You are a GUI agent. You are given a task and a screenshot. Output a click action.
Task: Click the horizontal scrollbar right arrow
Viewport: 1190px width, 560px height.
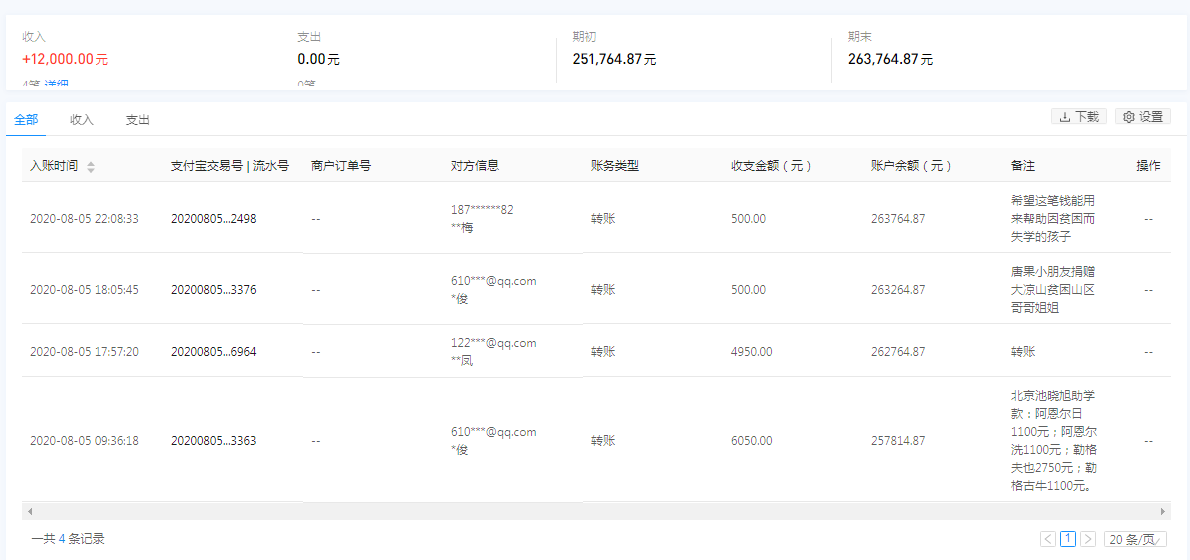1162,511
